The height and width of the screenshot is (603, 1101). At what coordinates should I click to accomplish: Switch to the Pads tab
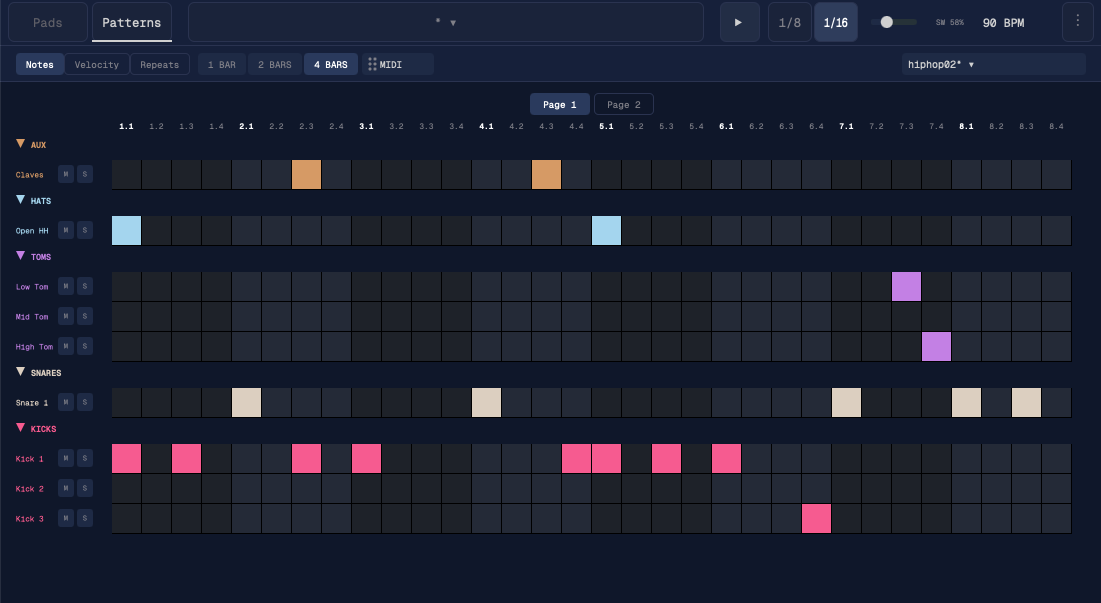coord(48,22)
